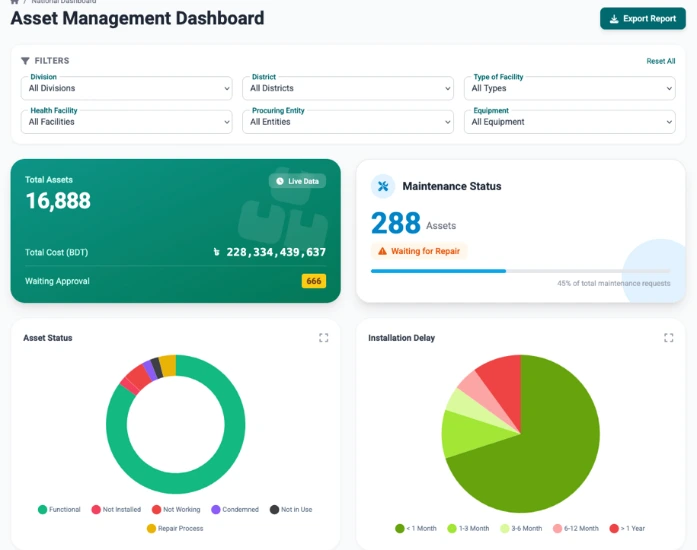
Task: Toggle 6-12 Month legend item
Action: [x=576, y=529]
